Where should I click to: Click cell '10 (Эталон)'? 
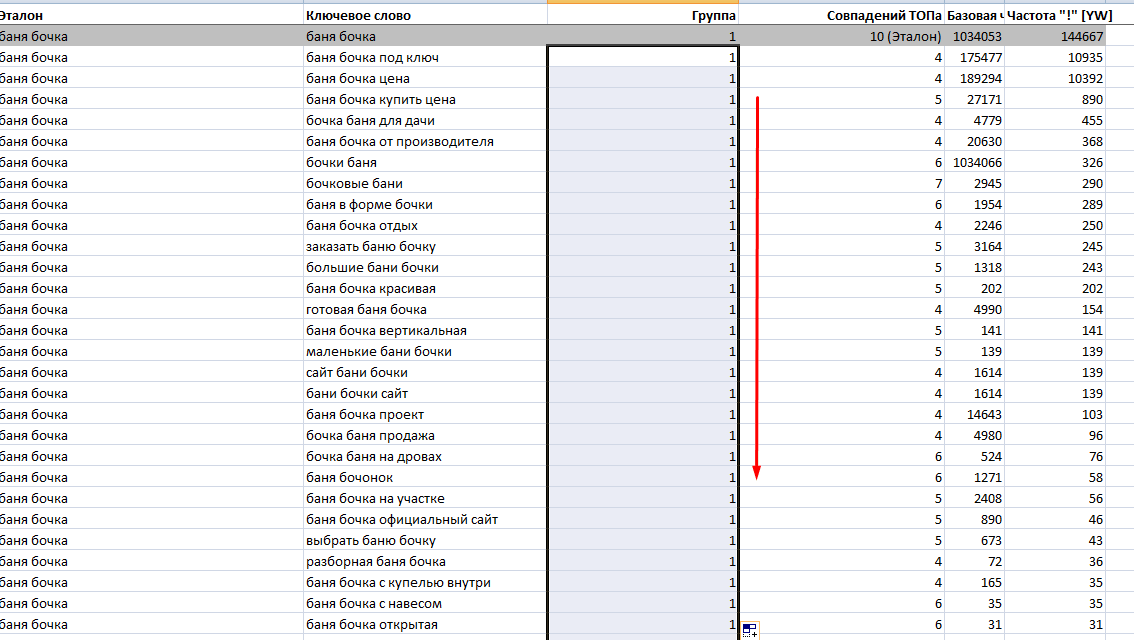pos(841,36)
